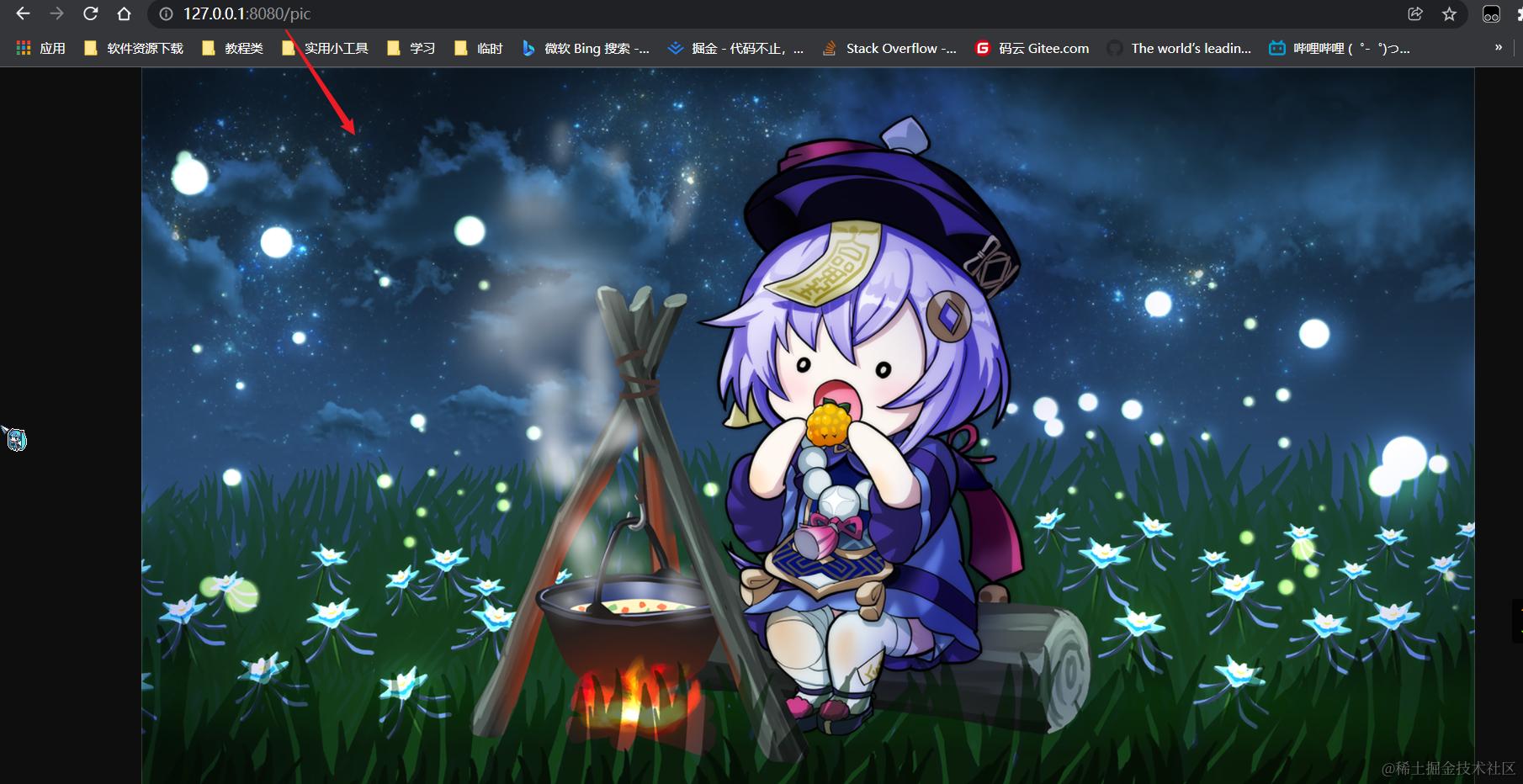Go forward to the next page
Screen dimensions: 1523x784
56,13
